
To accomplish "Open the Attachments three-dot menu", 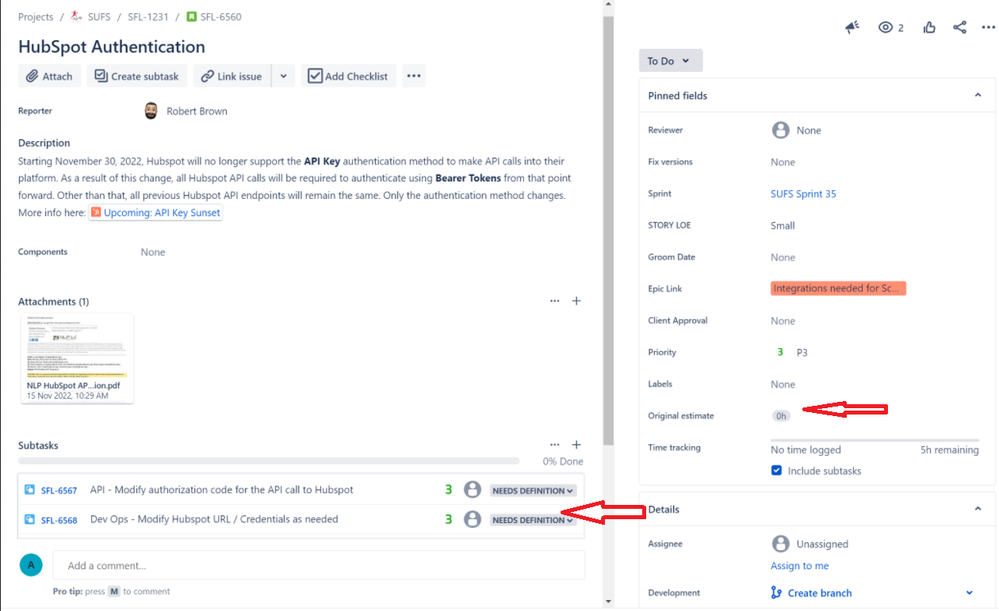I will pyautogui.click(x=554, y=301).
